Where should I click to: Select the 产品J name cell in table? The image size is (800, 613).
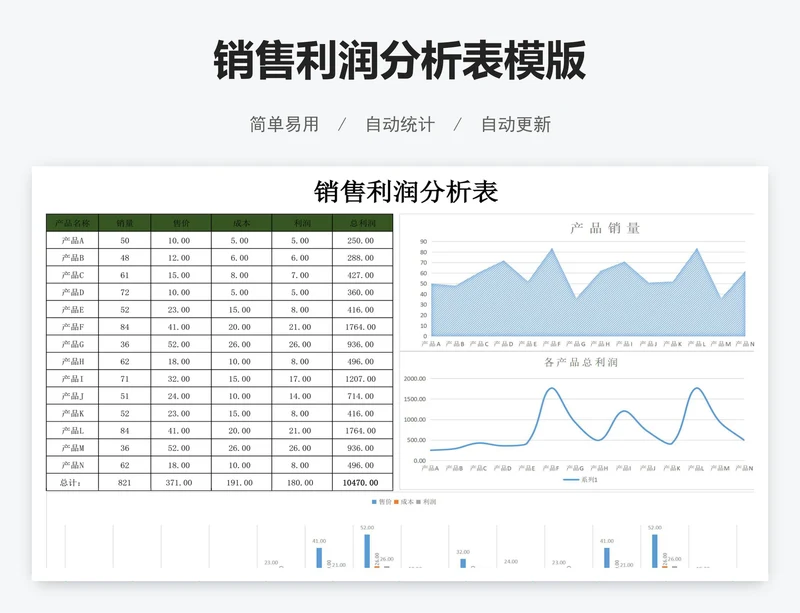coord(72,396)
